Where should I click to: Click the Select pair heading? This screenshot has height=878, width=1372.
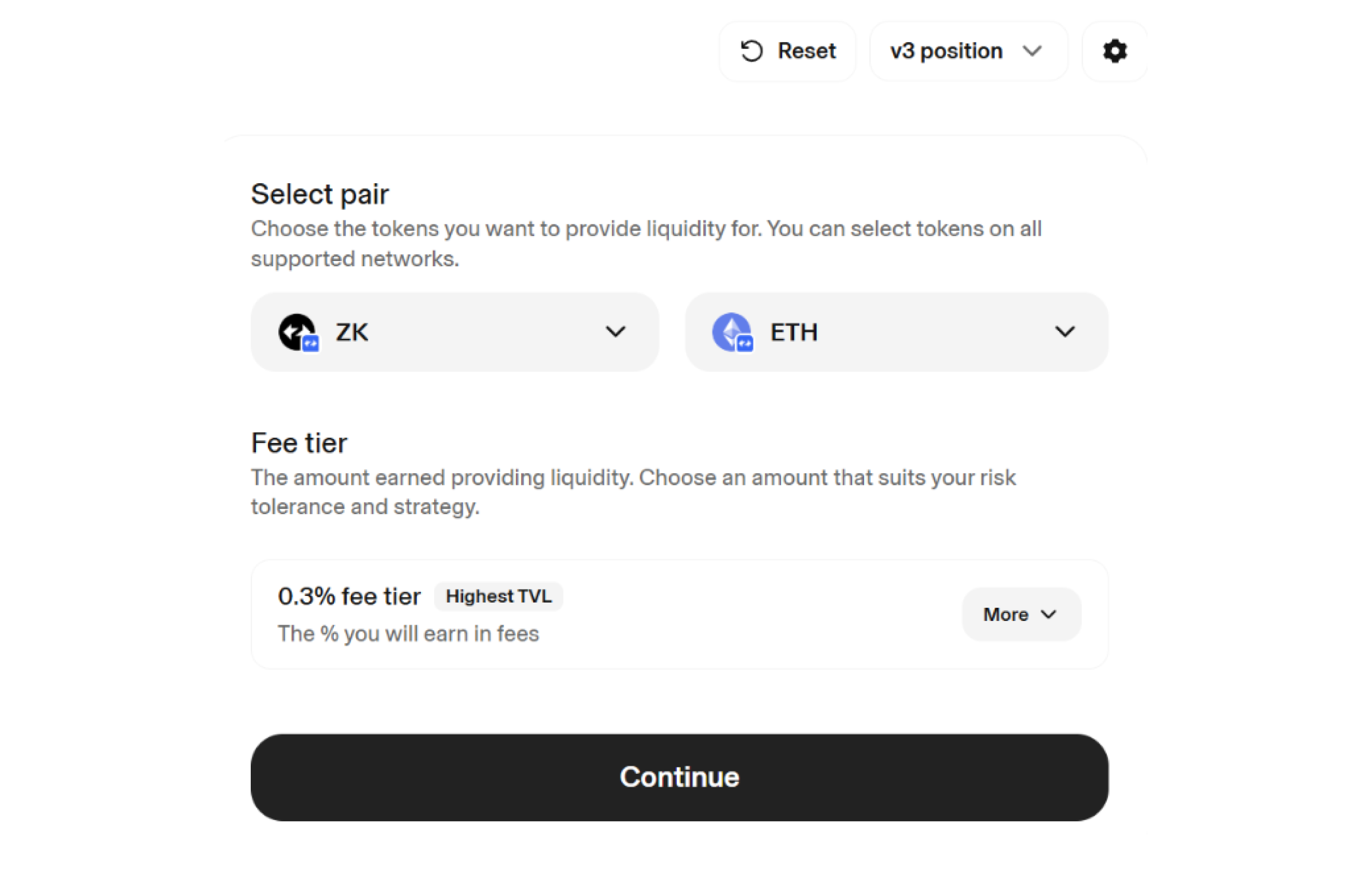coord(320,193)
